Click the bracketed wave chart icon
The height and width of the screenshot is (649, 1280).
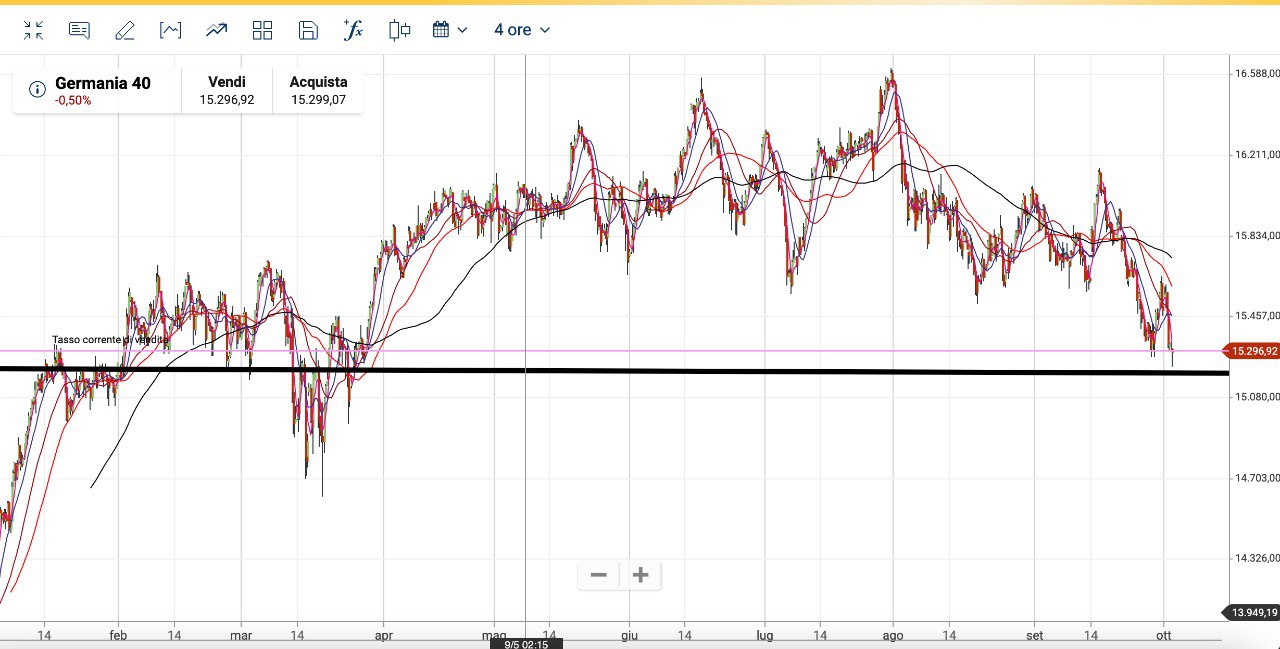(170, 30)
